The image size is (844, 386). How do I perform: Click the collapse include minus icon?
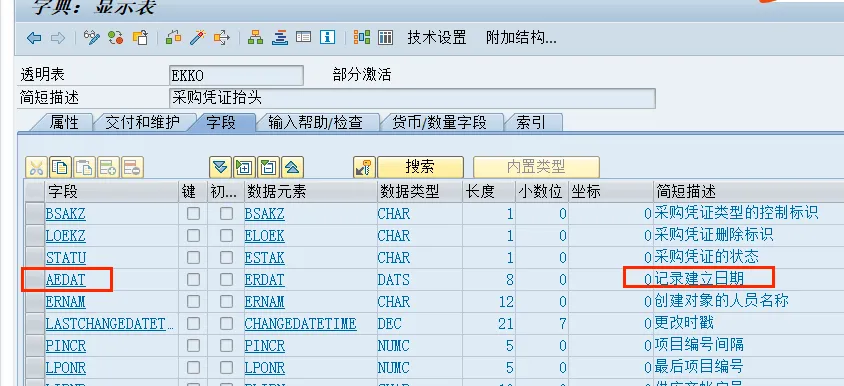pos(268,168)
